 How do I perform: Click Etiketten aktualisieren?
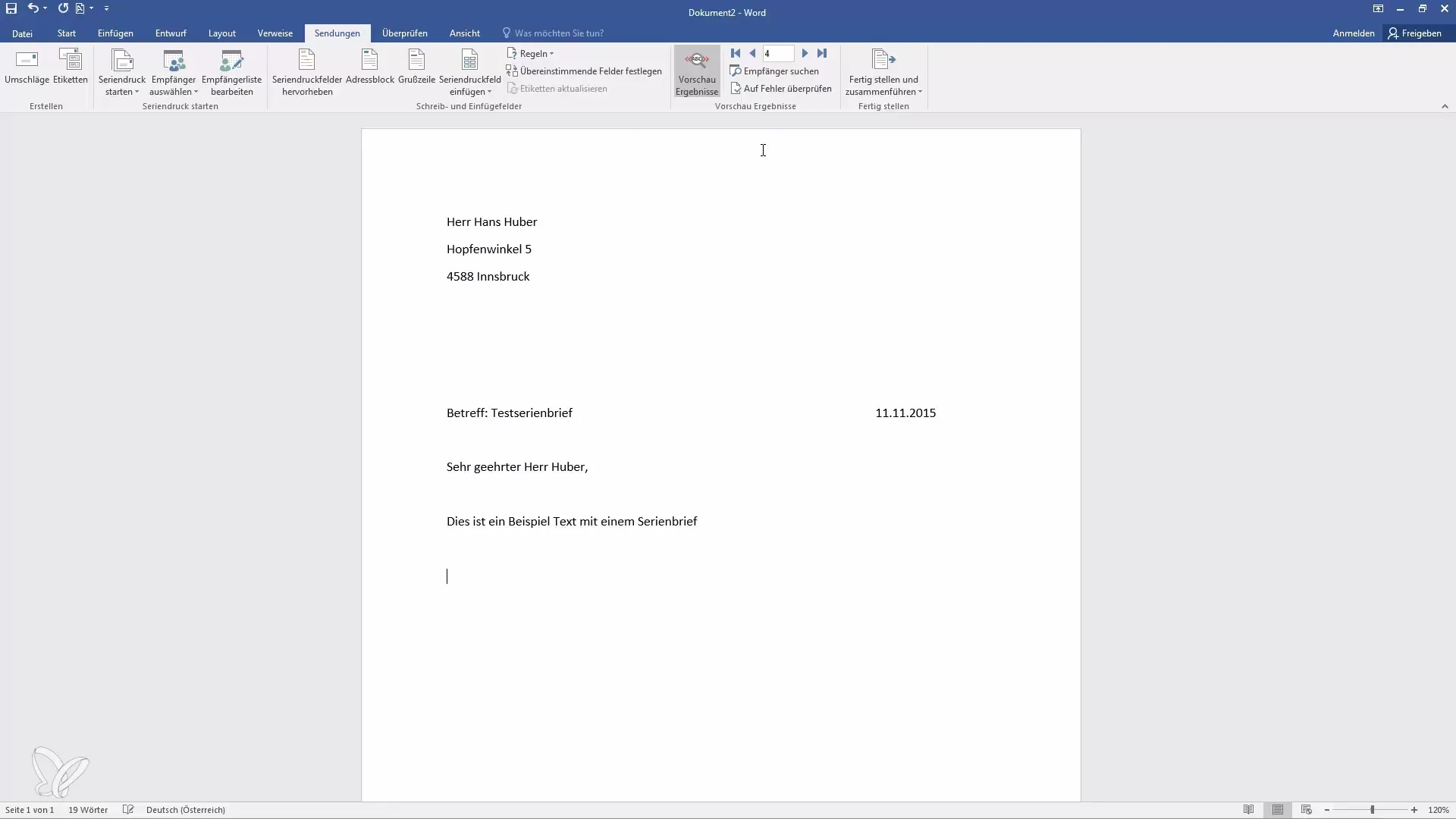557,89
